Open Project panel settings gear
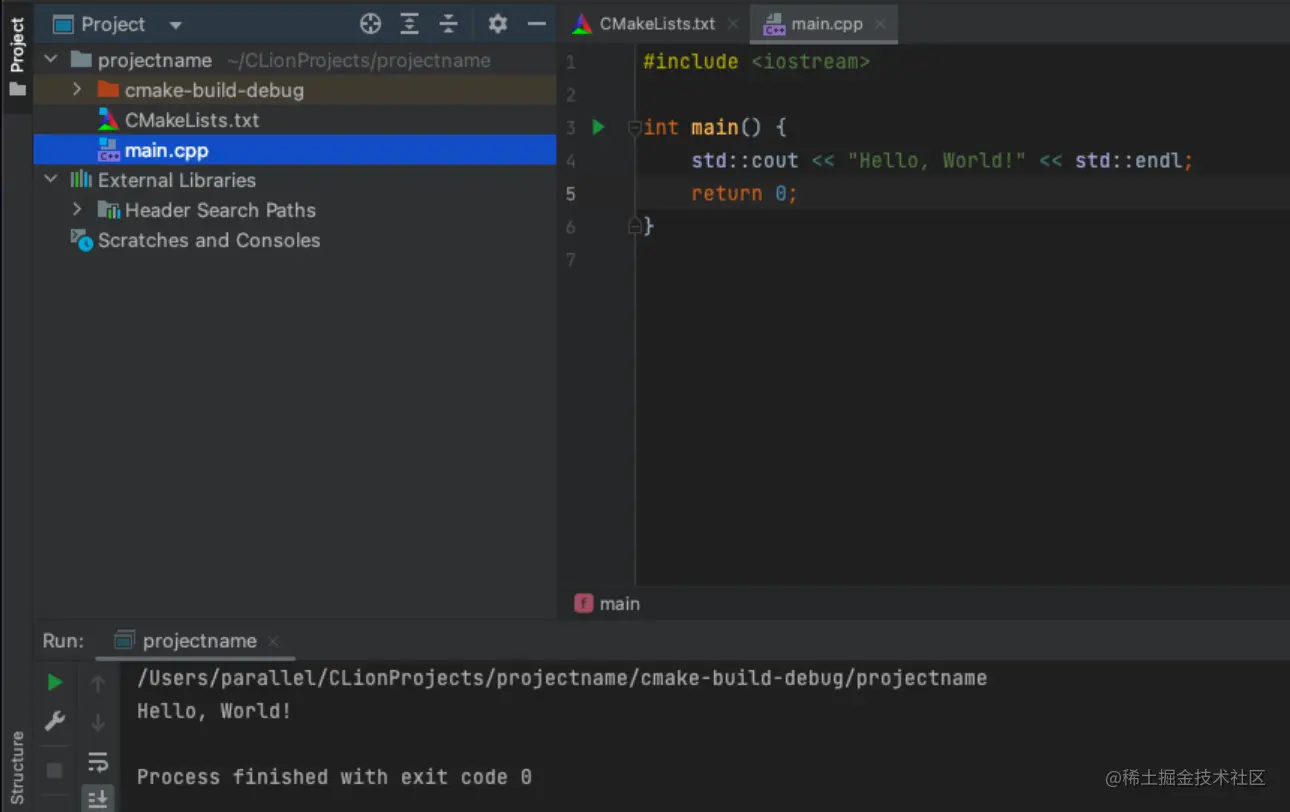1290x812 pixels. (497, 24)
